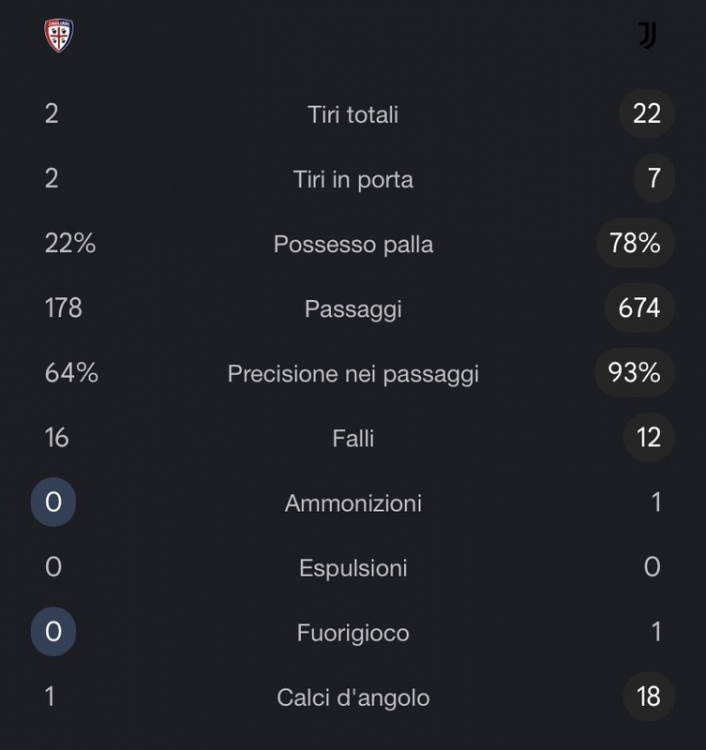Click Cagliari highlighted Ammonizioni value 0
This screenshot has height=750, width=706.
pos(54,502)
